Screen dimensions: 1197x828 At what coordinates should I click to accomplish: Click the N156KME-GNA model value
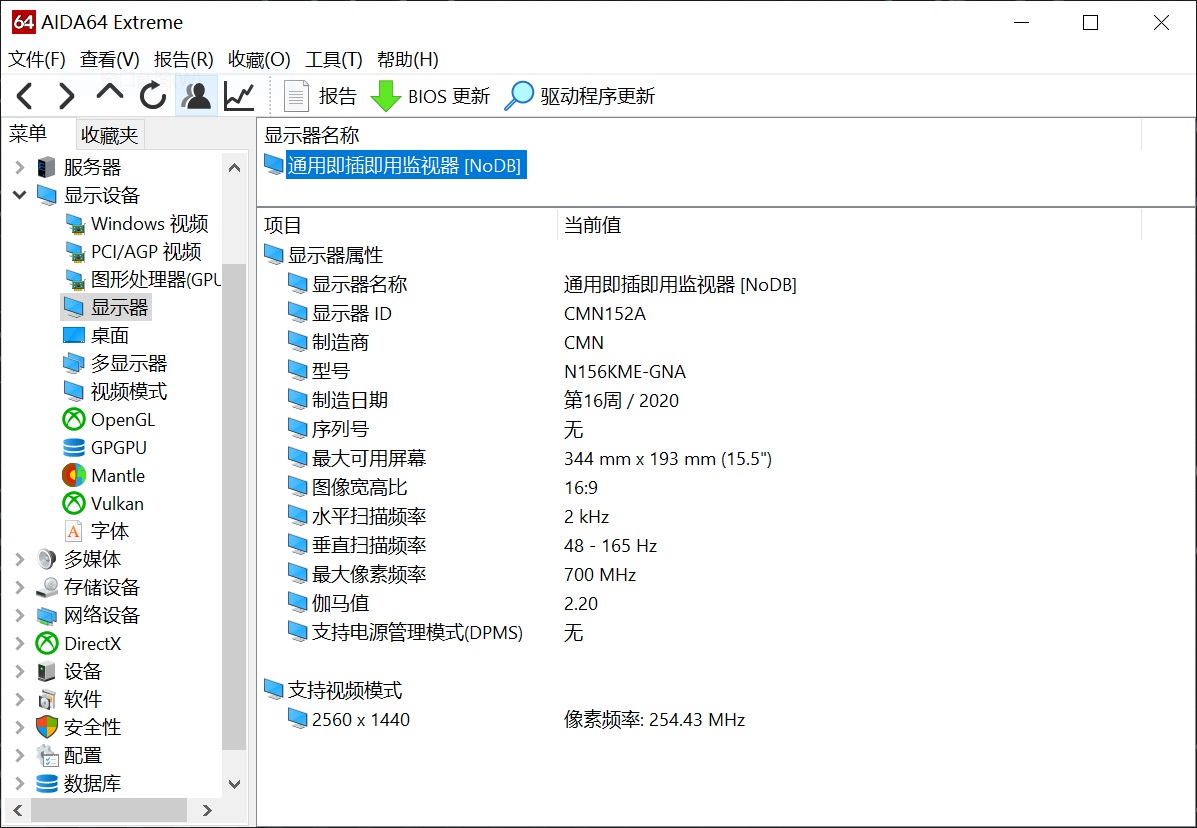tap(624, 372)
